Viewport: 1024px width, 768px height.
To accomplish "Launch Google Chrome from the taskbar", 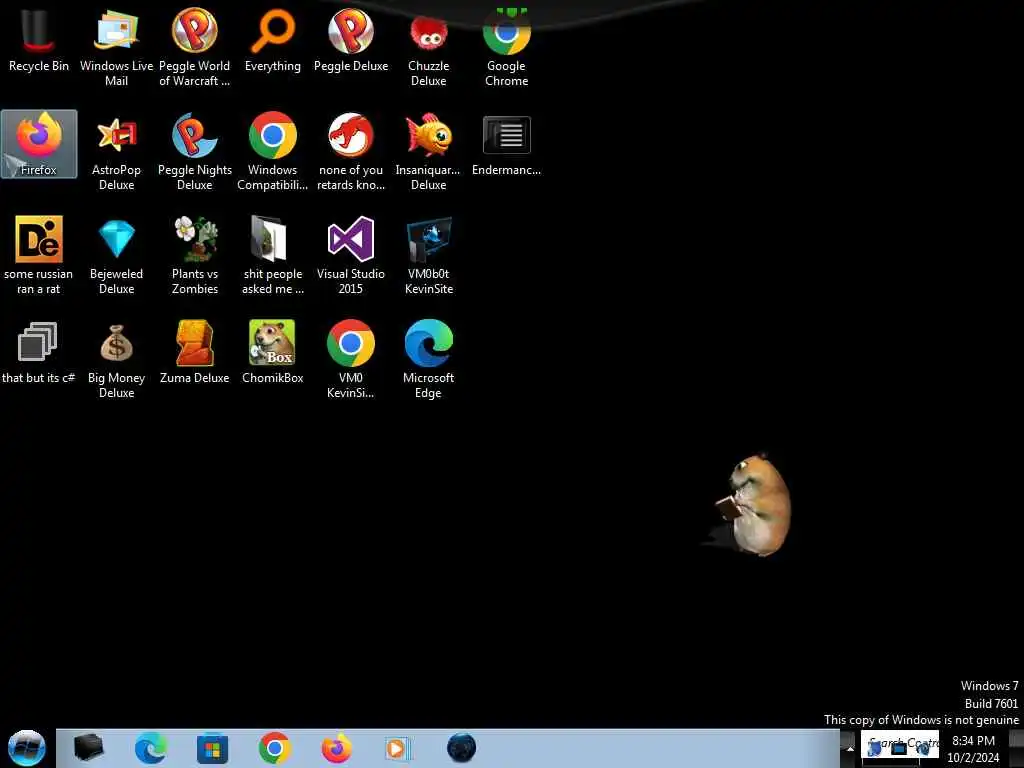I will [x=274, y=748].
